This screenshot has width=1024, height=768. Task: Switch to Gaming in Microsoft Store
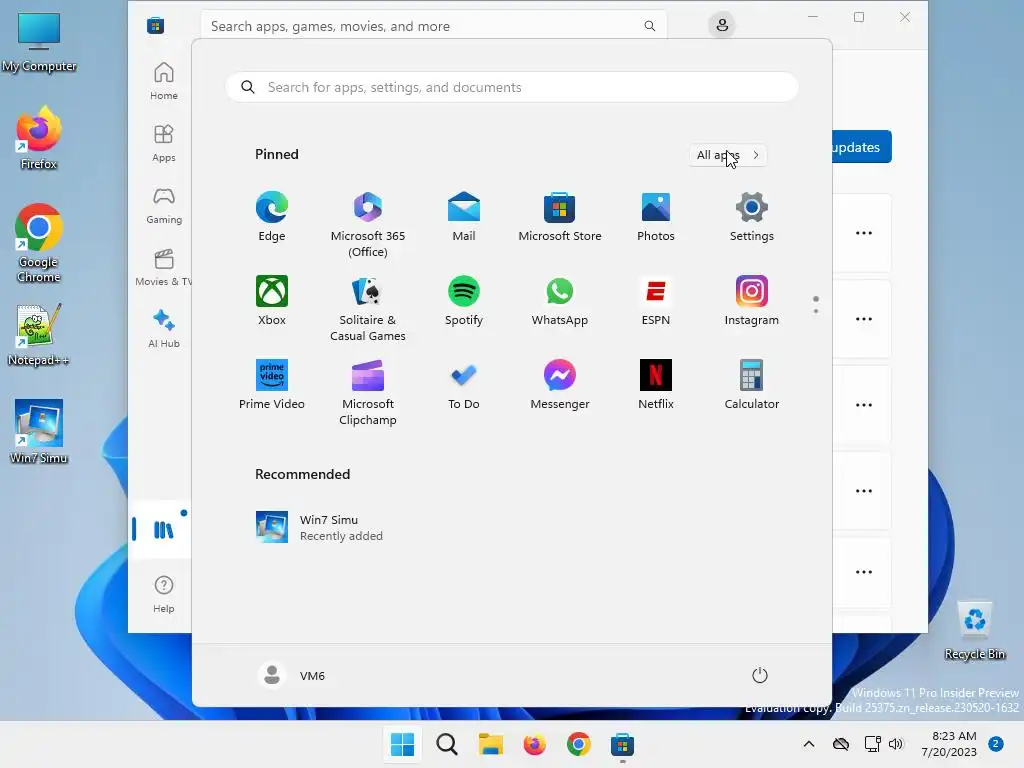(x=163, y=206)
